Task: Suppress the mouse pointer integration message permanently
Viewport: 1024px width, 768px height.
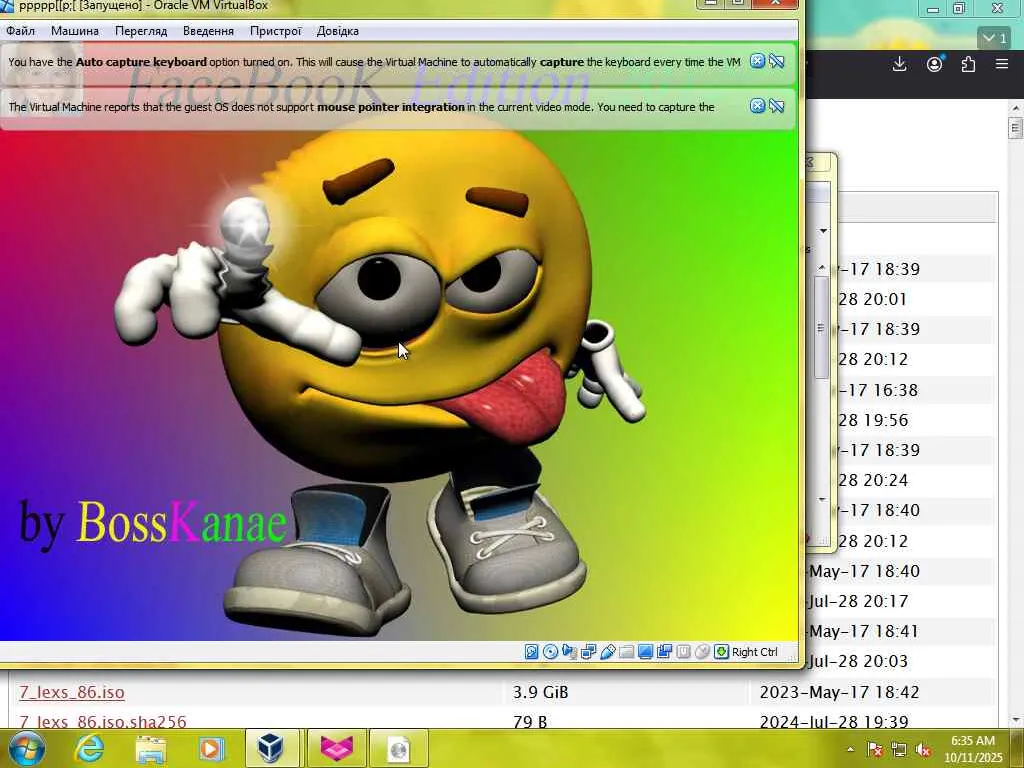Action: point(776,106)
